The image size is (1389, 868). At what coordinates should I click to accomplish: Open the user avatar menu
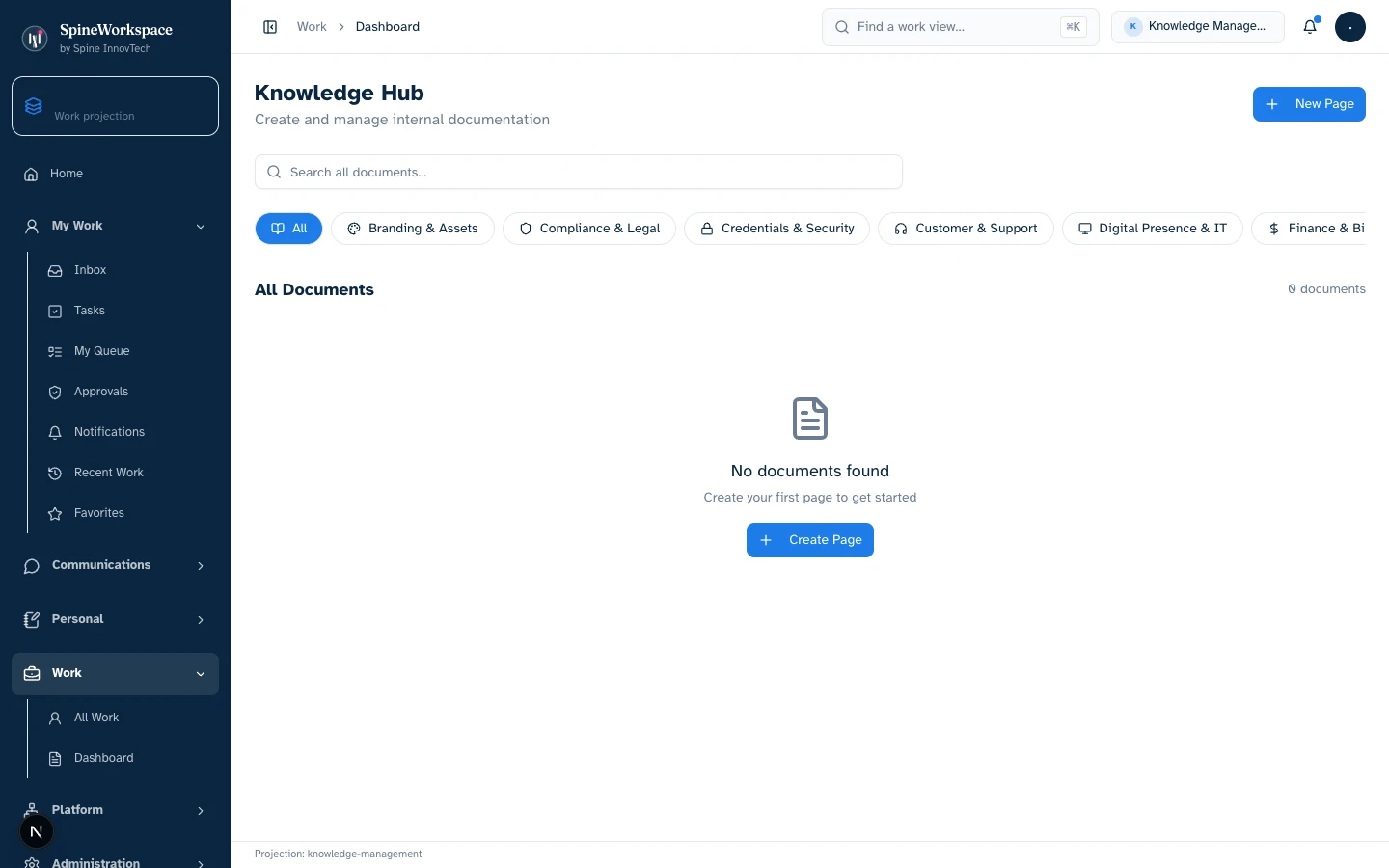click(x=1350, y=27)
